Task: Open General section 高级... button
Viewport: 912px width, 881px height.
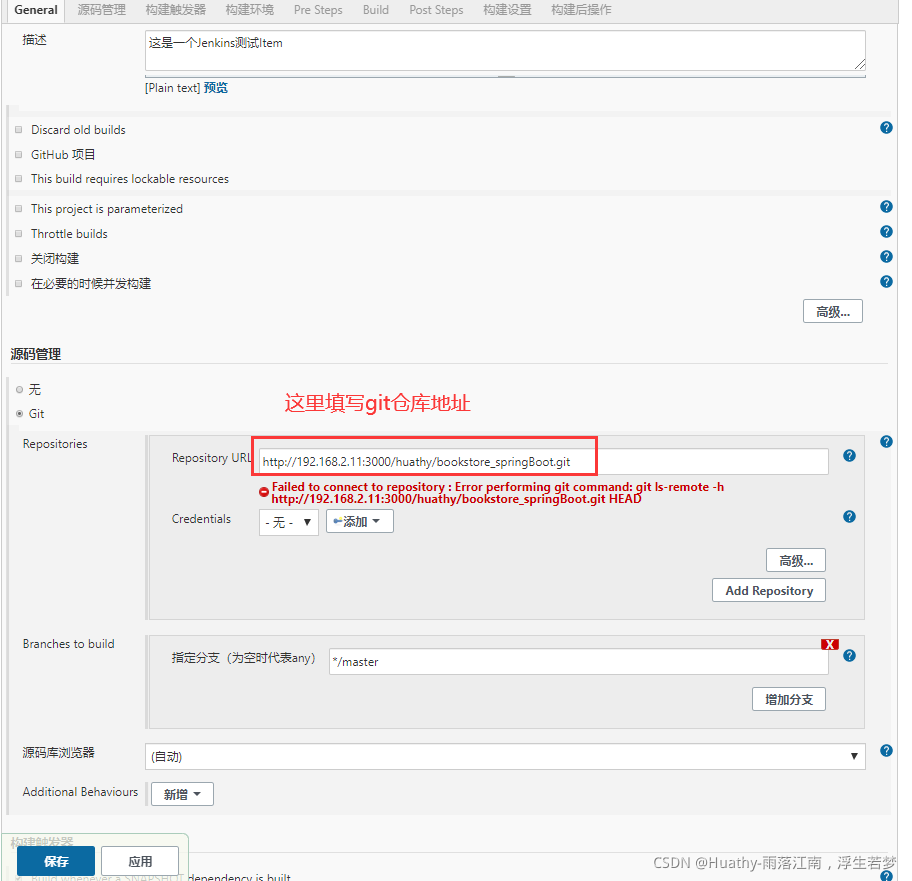Action: tap(832, 311)
